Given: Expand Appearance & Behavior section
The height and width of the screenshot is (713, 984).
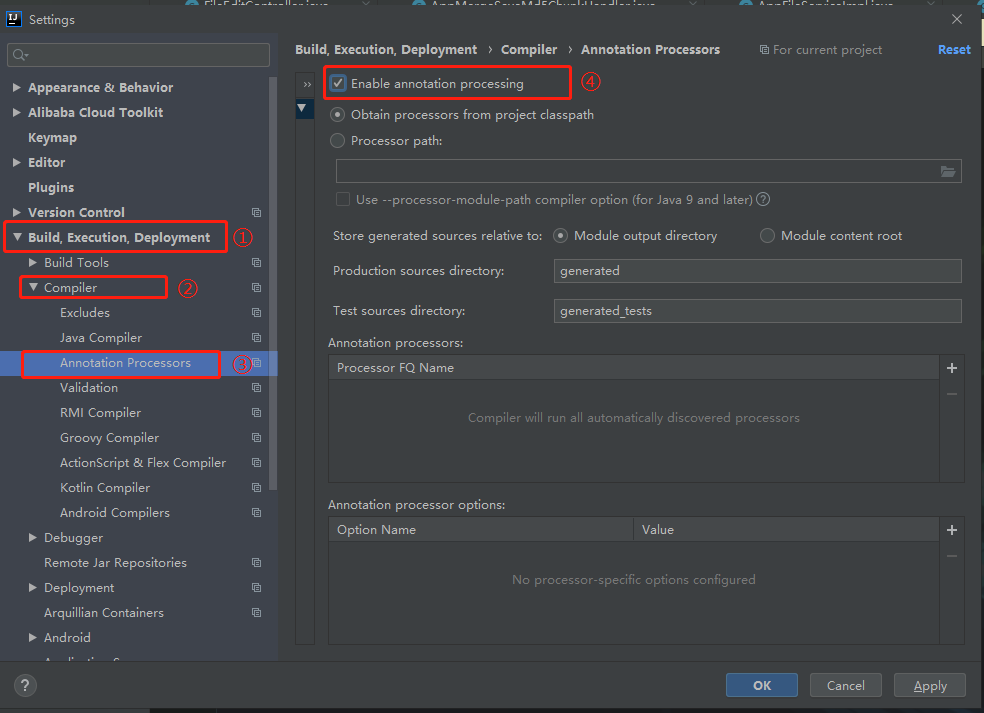Looking at the screenshot, I should (17, 87).
